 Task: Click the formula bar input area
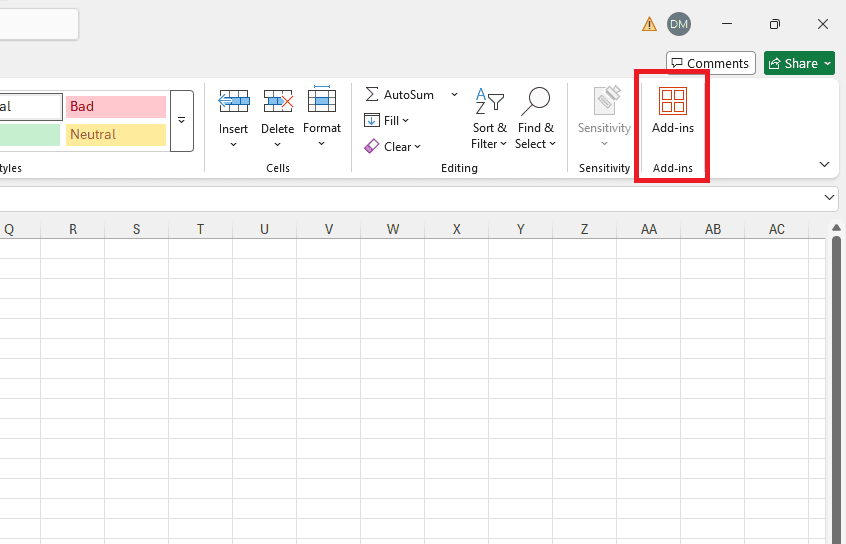click(x=410, y=199)
